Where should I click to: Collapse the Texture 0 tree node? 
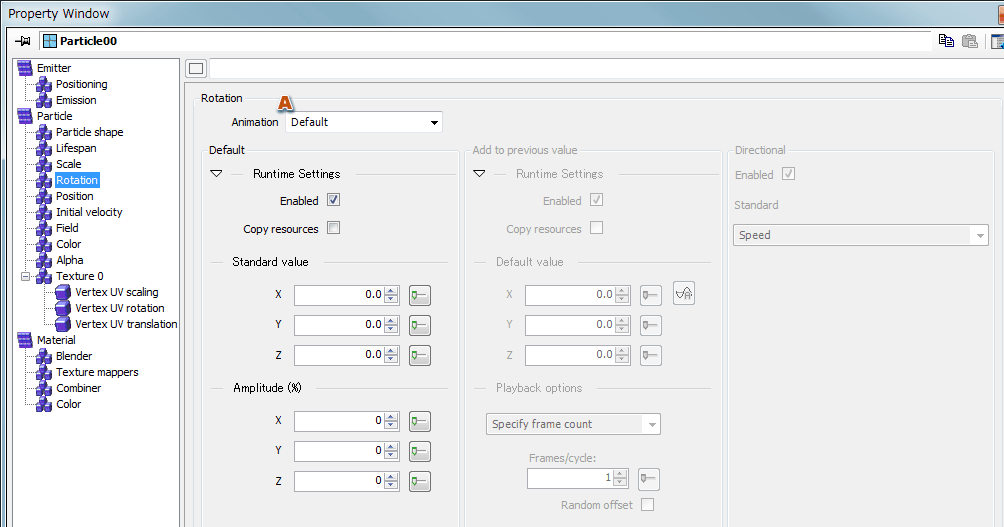[x=26, y=276]
